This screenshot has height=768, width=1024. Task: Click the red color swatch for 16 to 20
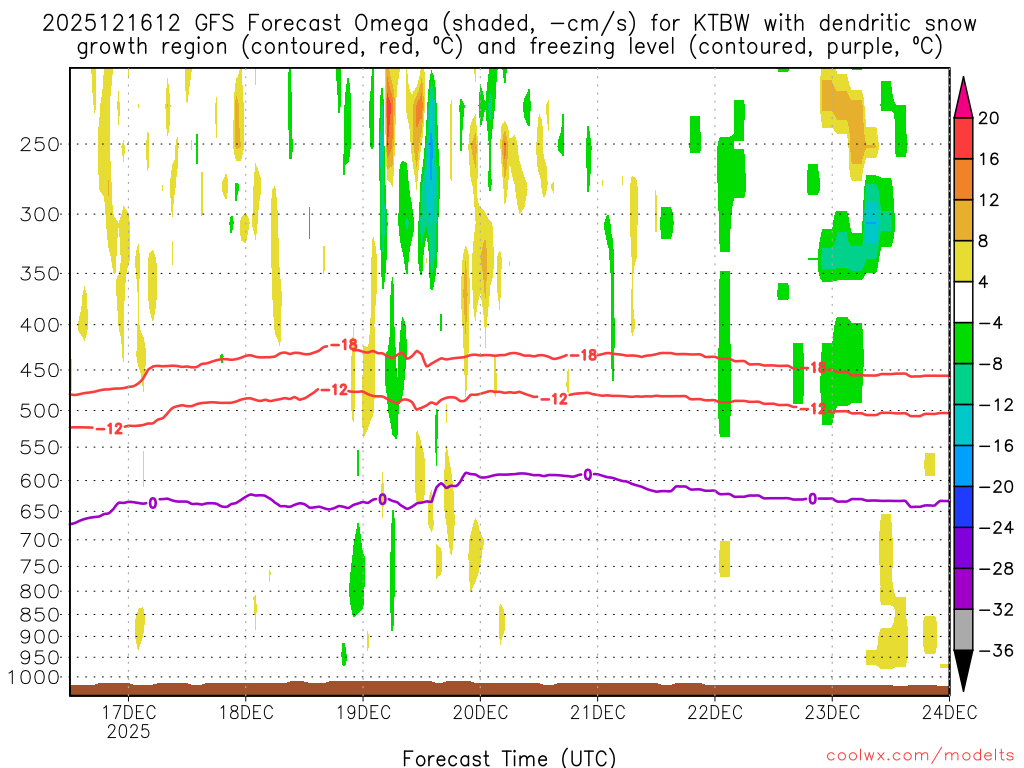(x=963, y=138)
